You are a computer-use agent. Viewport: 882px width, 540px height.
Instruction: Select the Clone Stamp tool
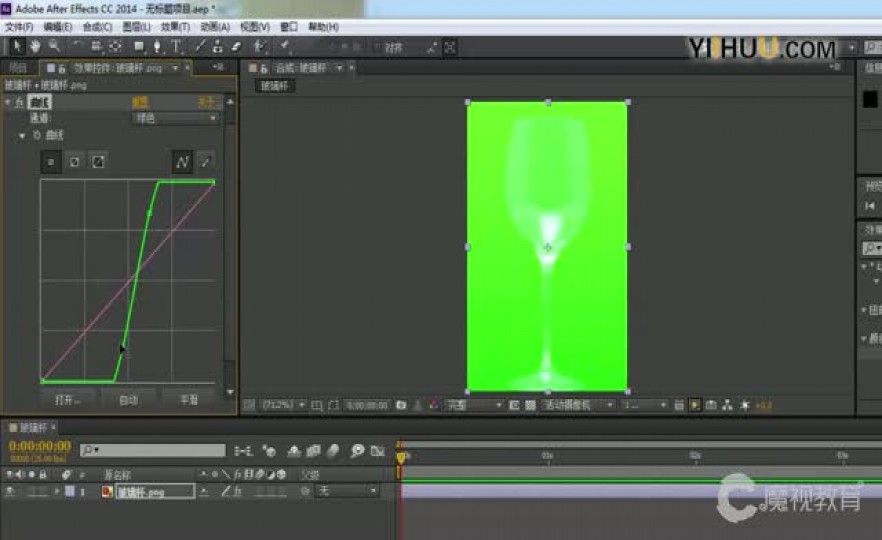pyautogui.click(x=218, y=46)
